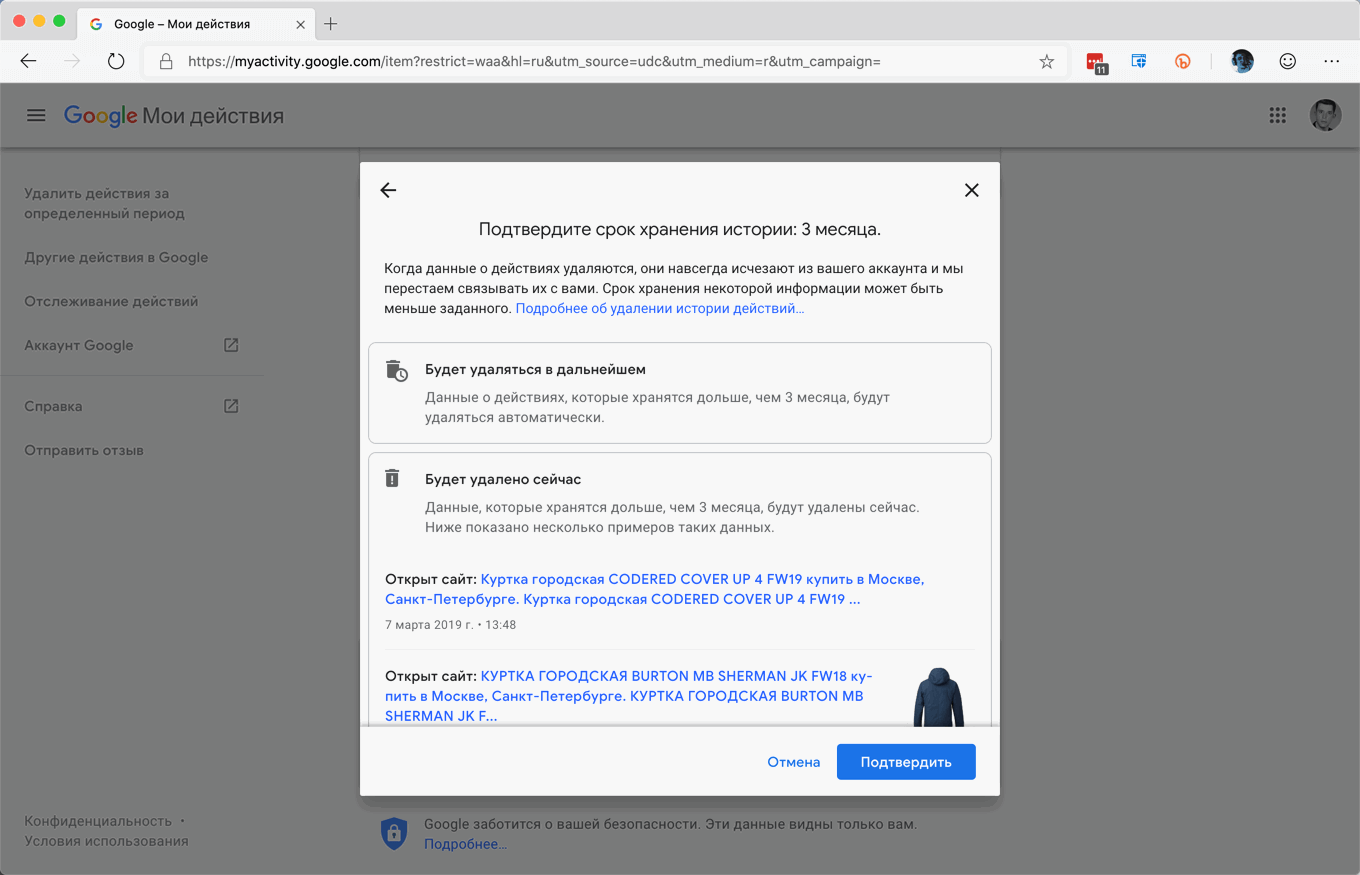Click the blue jacket thumbnail image

938,696
